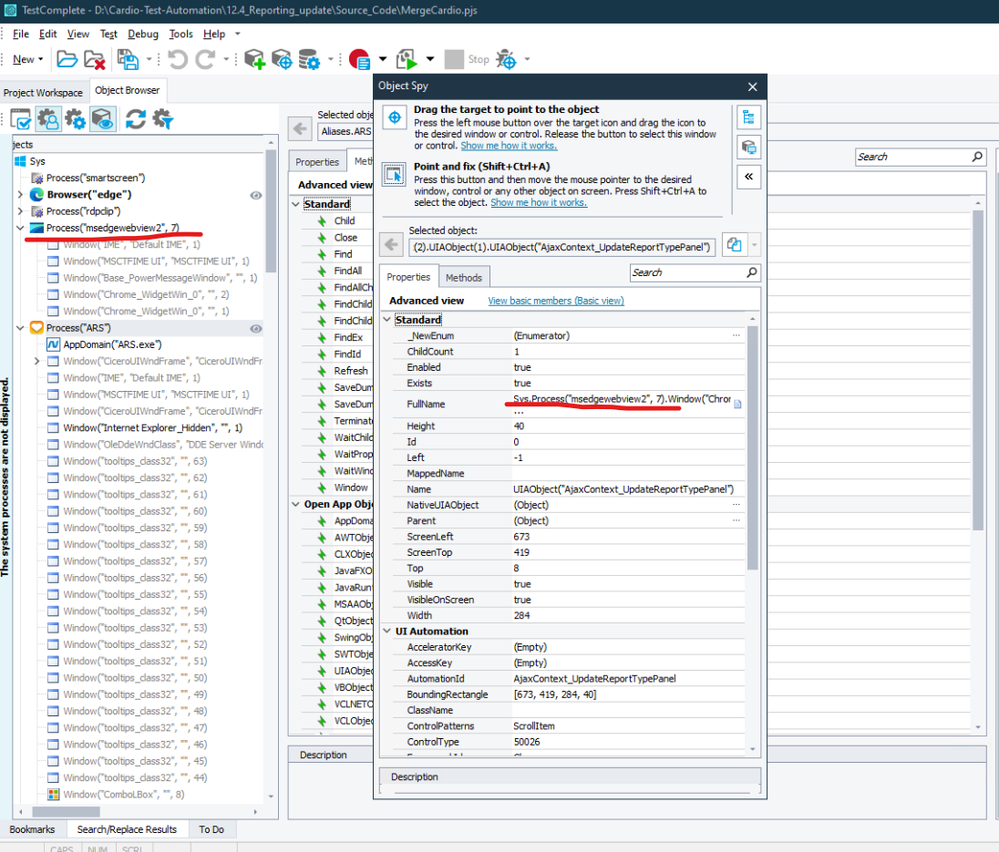999x852 pixels.
Task: Click the View basic members link
Action: click(555, 300)
